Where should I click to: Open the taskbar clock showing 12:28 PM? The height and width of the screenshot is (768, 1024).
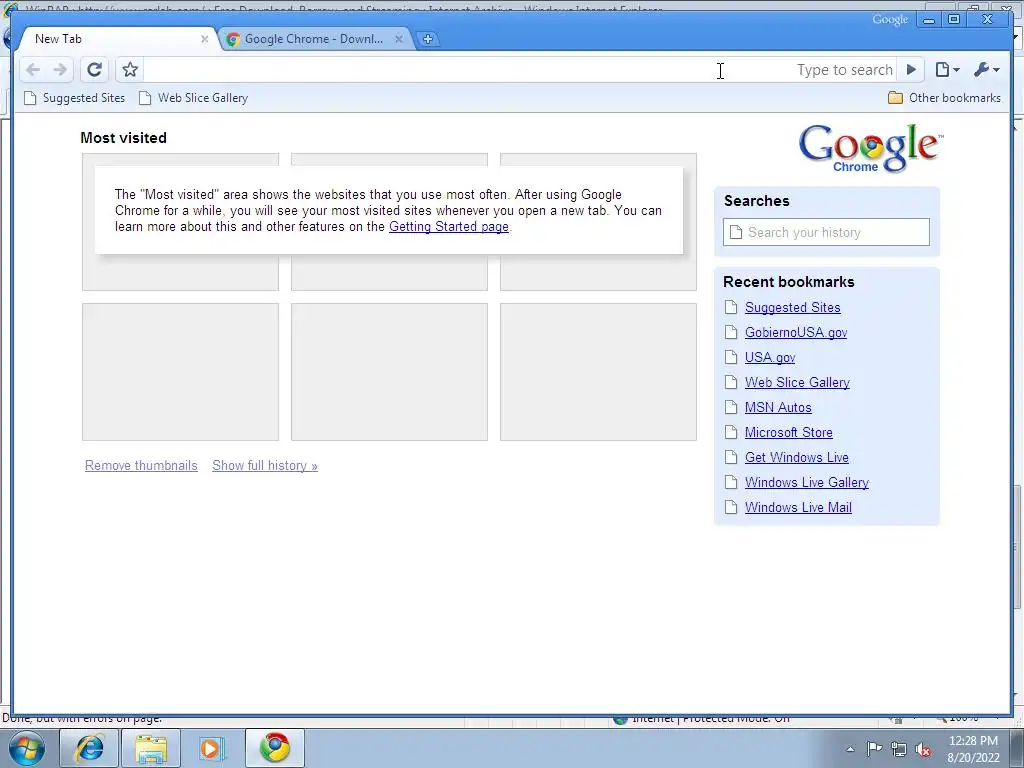(x=973, y=749)
